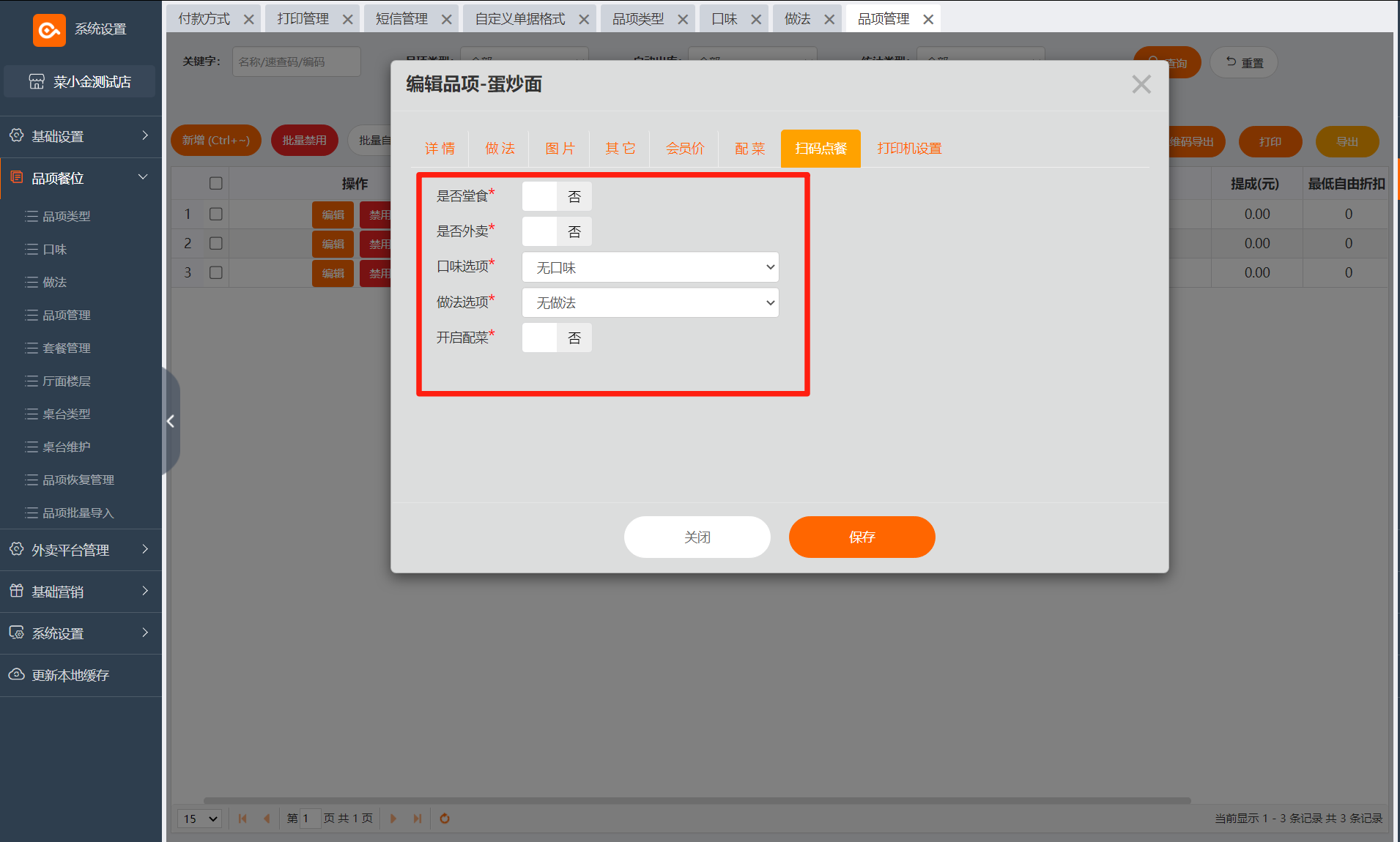The image size is (1400, 842).
Task: Click the horizontal scrollbar under the table
Action: click(697, 801)
